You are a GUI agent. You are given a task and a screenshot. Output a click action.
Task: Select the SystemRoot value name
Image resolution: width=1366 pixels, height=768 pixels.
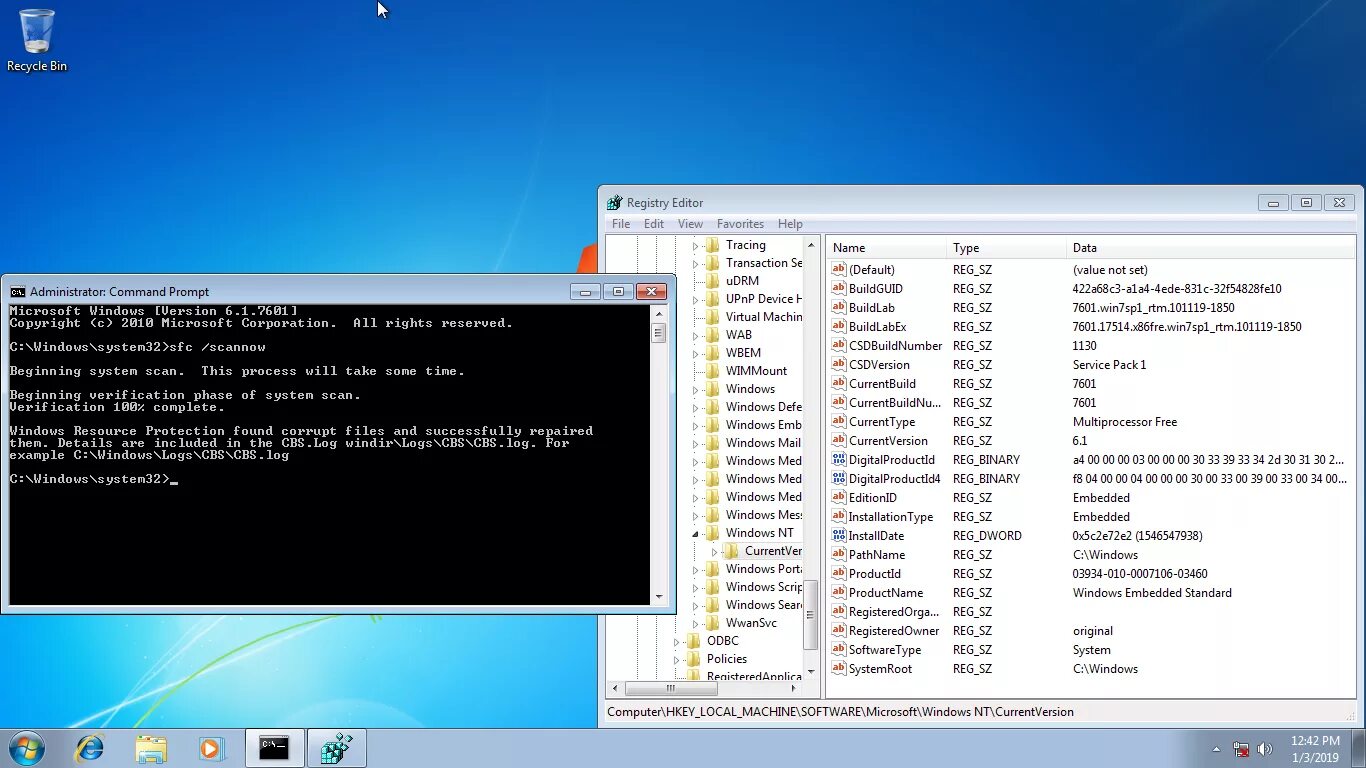click(x=880, y=669)
